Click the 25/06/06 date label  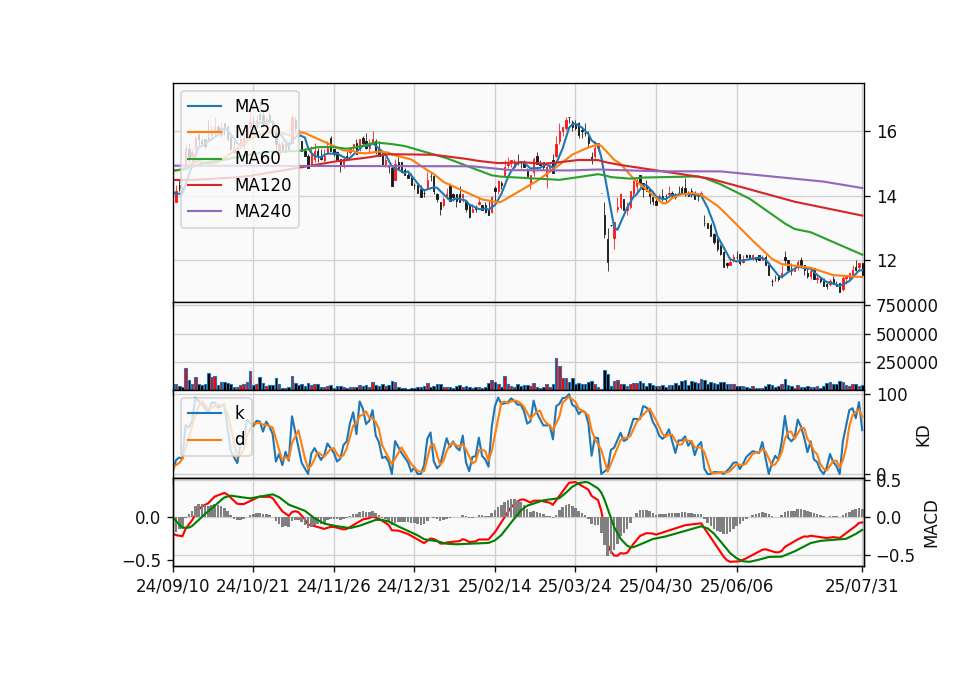tap(737, 586)
